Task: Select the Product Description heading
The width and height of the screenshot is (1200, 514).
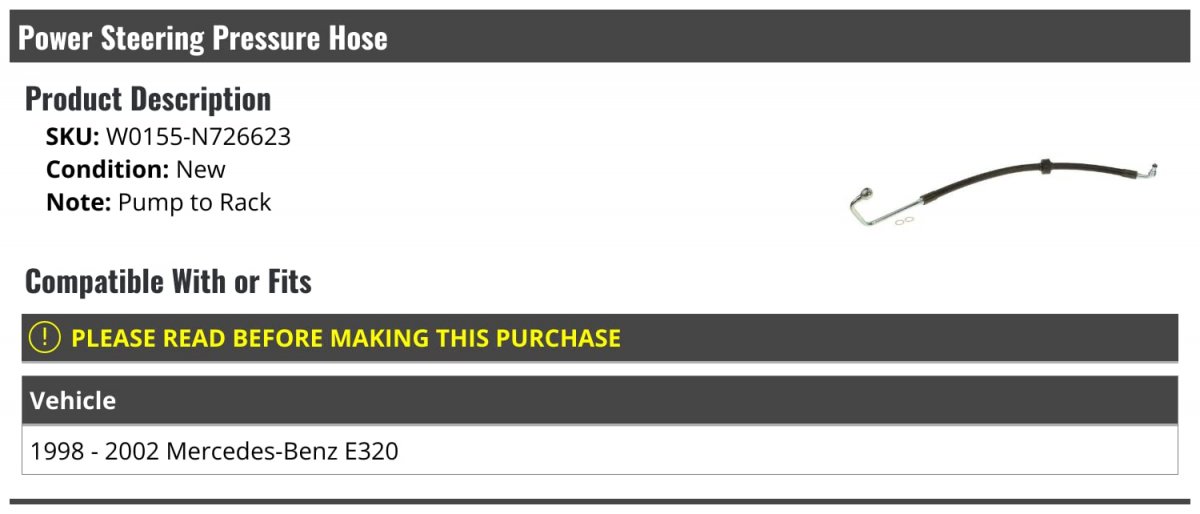Action: 148,99
